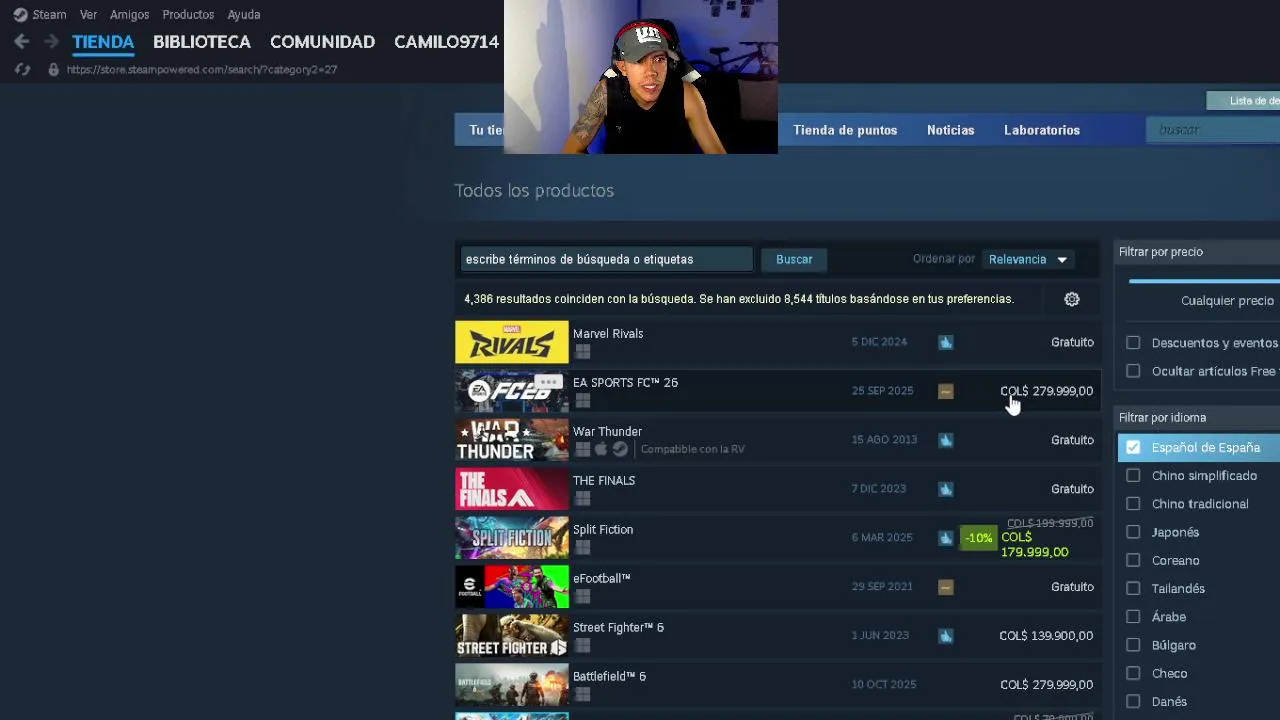1280x720 pixels.
Task: Check Danés language filter
Action: (x=1133, y=701)
